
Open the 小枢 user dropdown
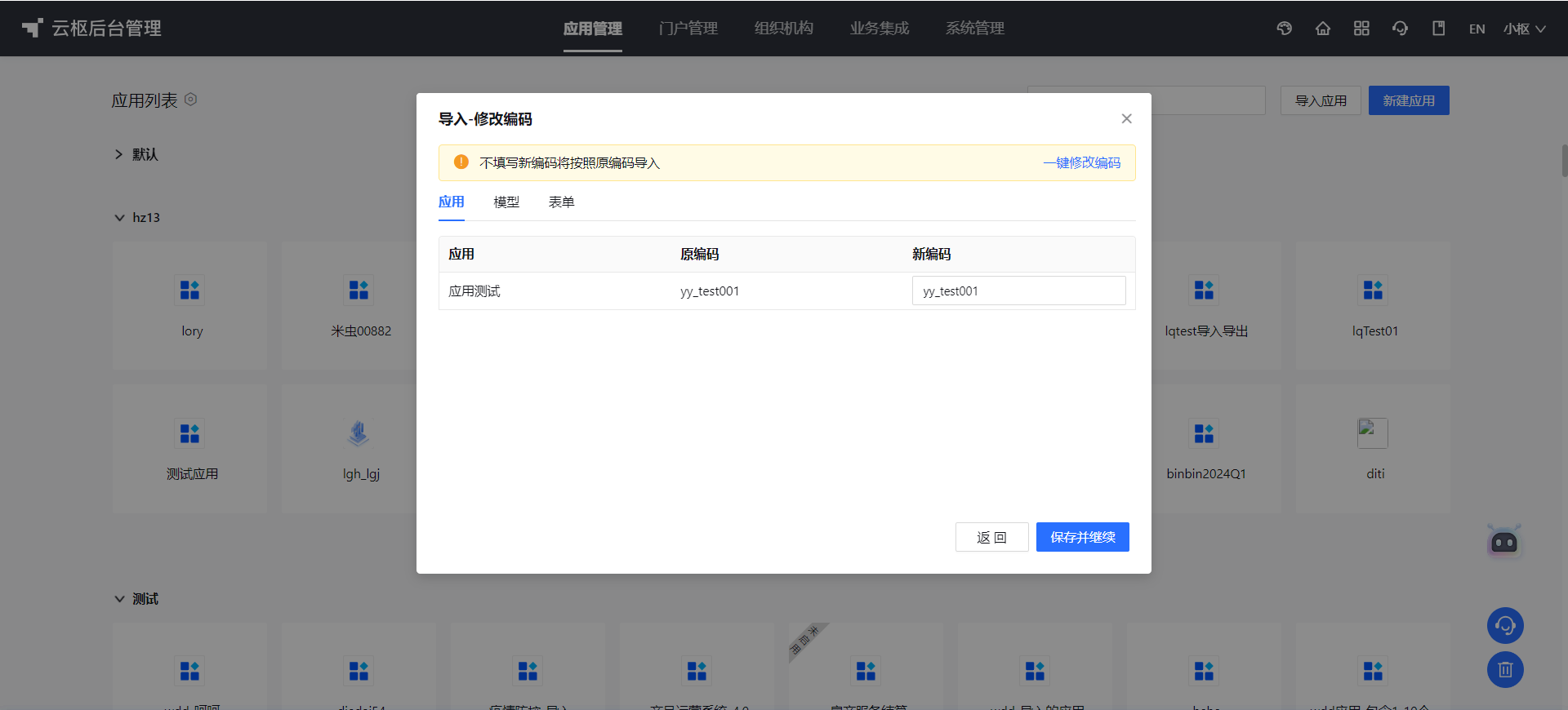(x=1524, y=29)
